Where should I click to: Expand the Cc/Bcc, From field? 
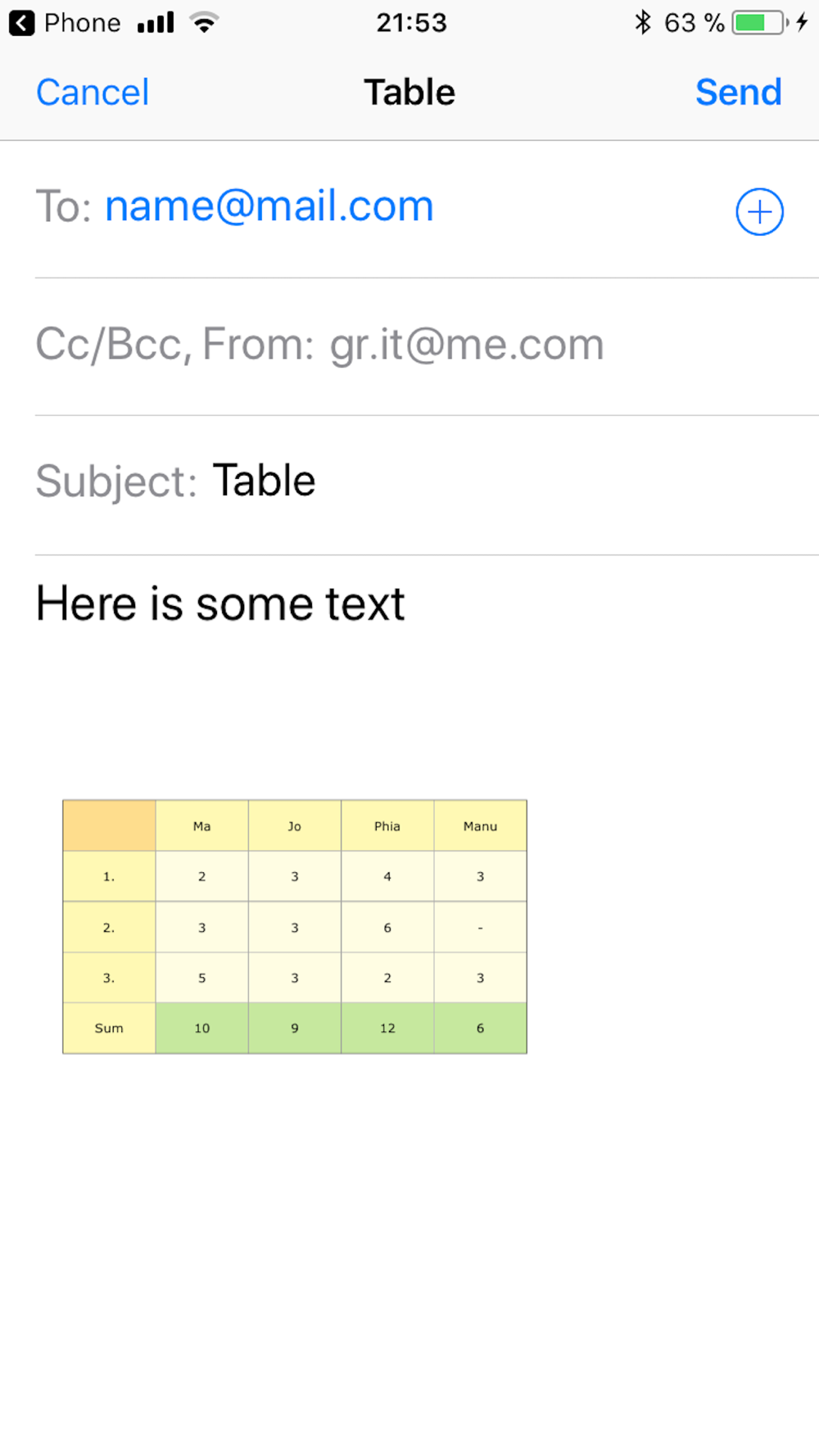[319, 345]
